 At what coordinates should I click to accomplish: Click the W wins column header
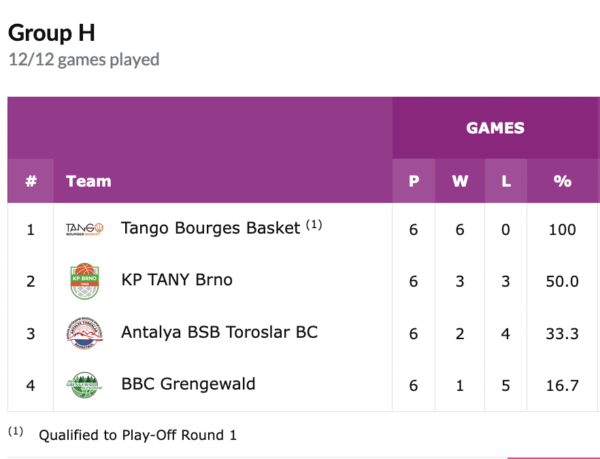coord(460,181)
